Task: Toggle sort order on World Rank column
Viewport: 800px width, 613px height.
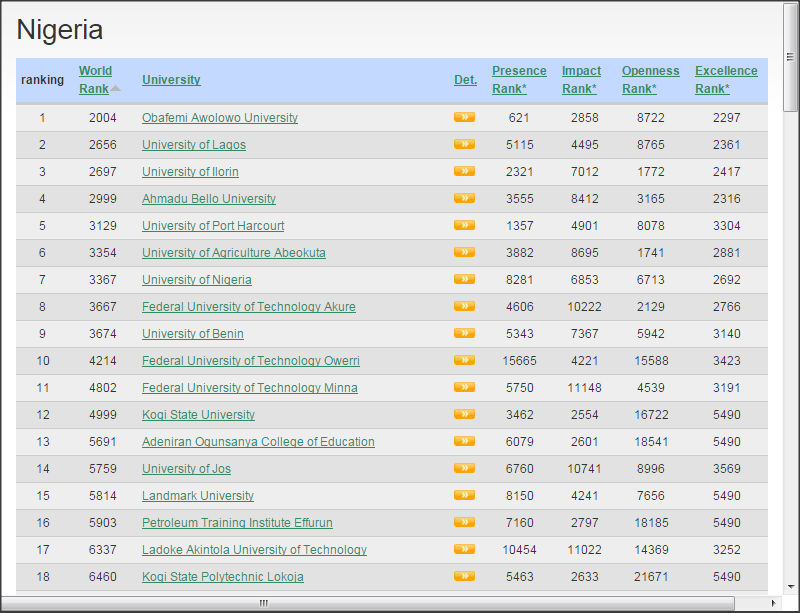Action: click(96, 79)
